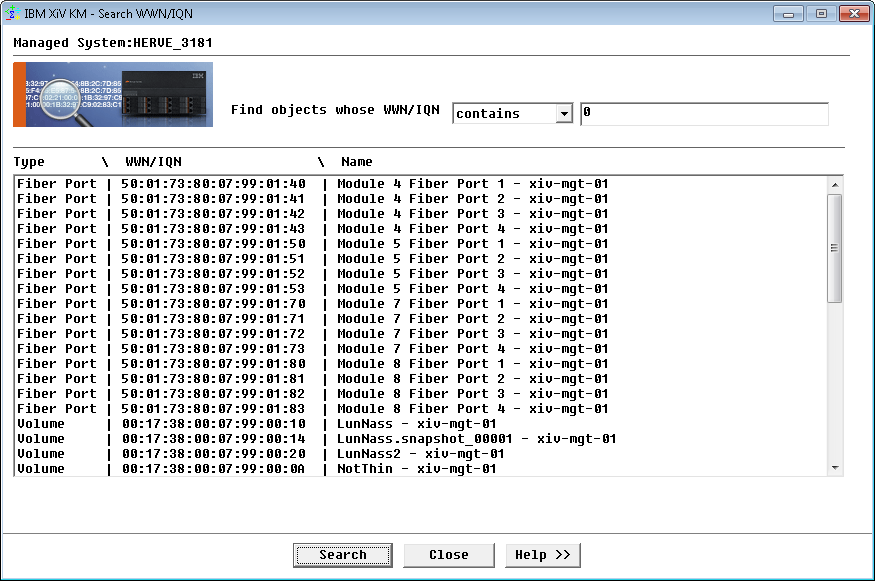Click the results list scroll-up arrow
The height and width of the screenshot is (581, 875).
pos(835,185)
